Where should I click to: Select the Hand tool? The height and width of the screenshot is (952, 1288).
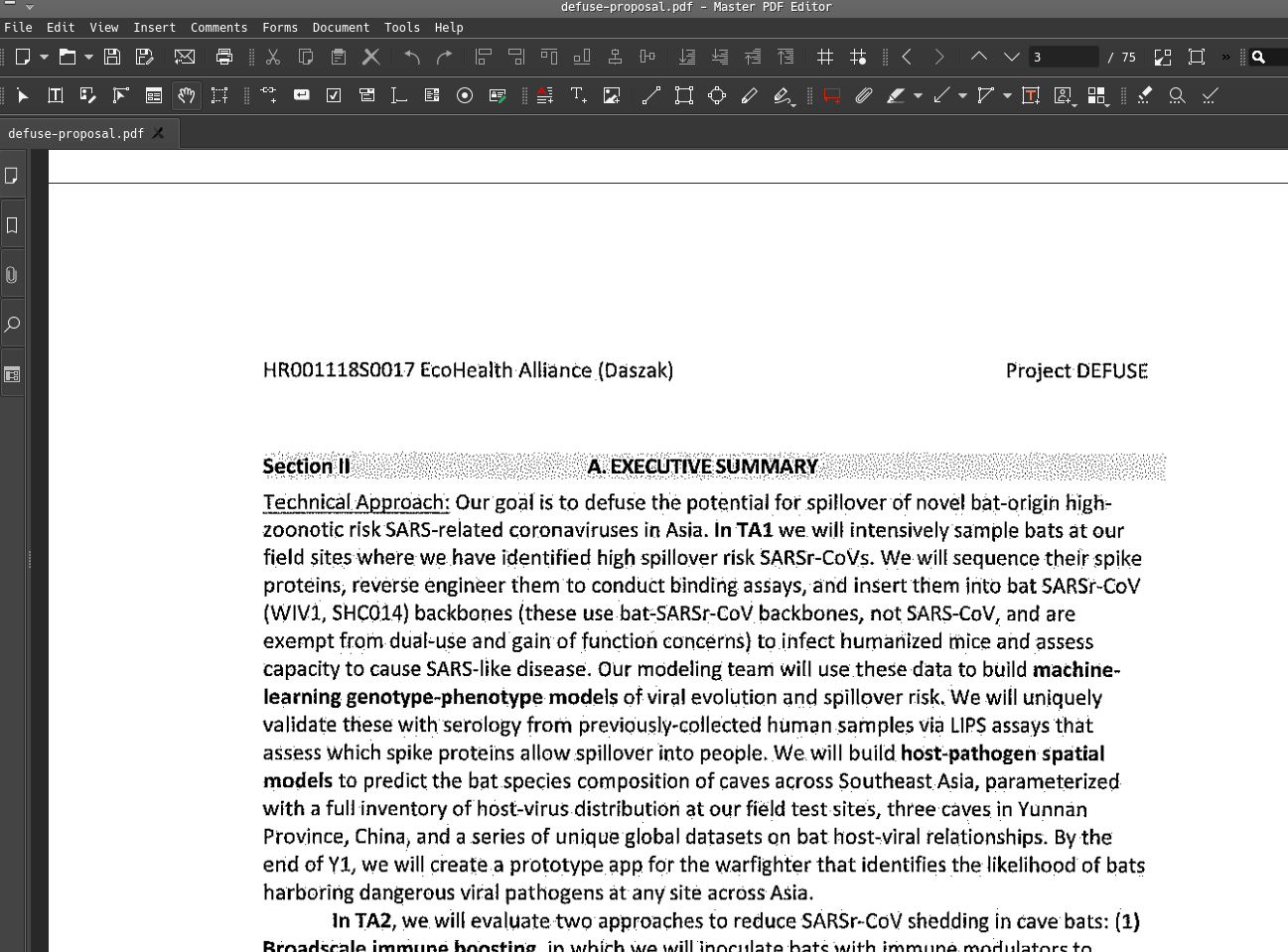[187, 95]
